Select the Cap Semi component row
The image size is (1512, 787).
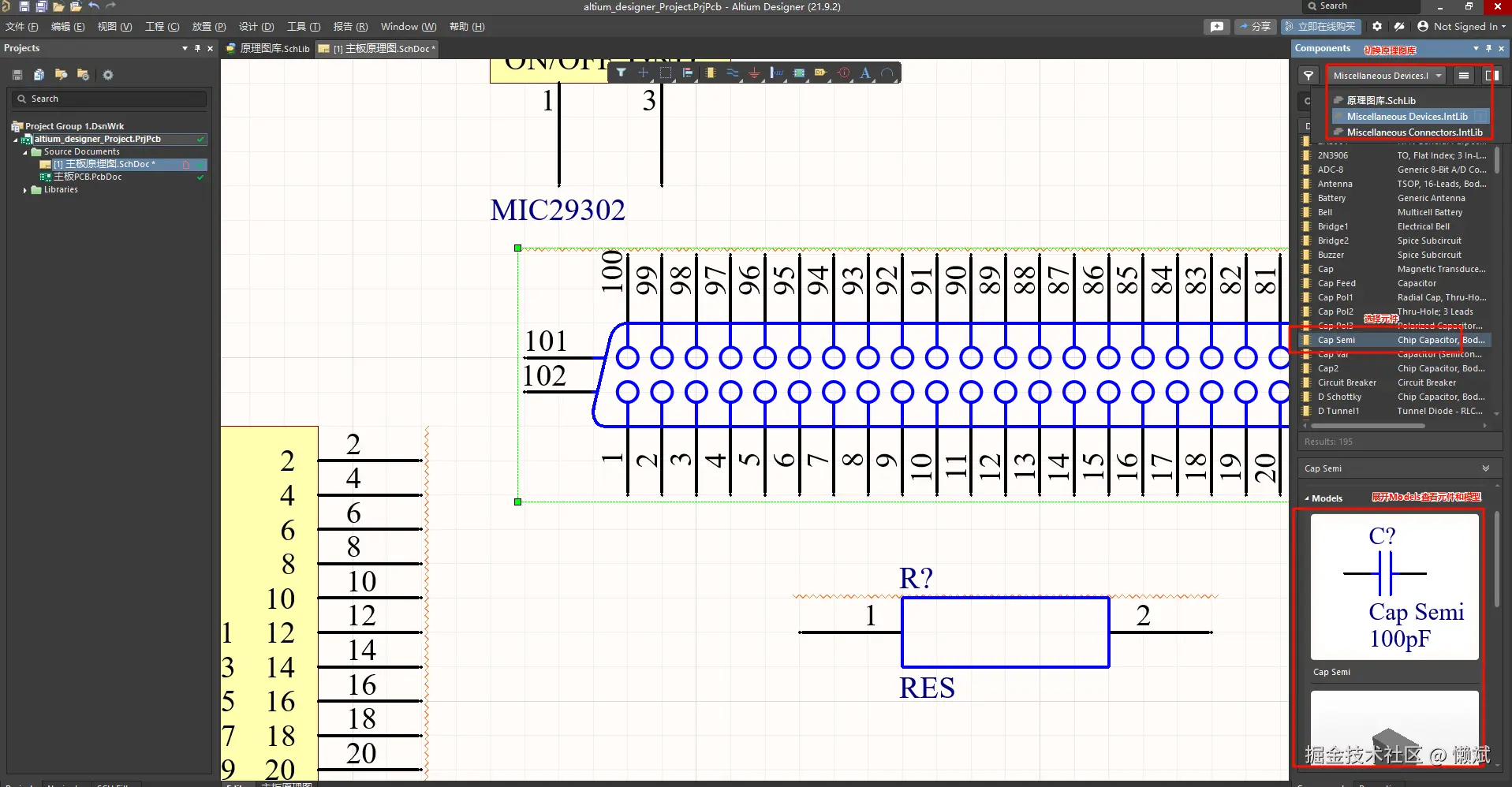(1394, 341)
